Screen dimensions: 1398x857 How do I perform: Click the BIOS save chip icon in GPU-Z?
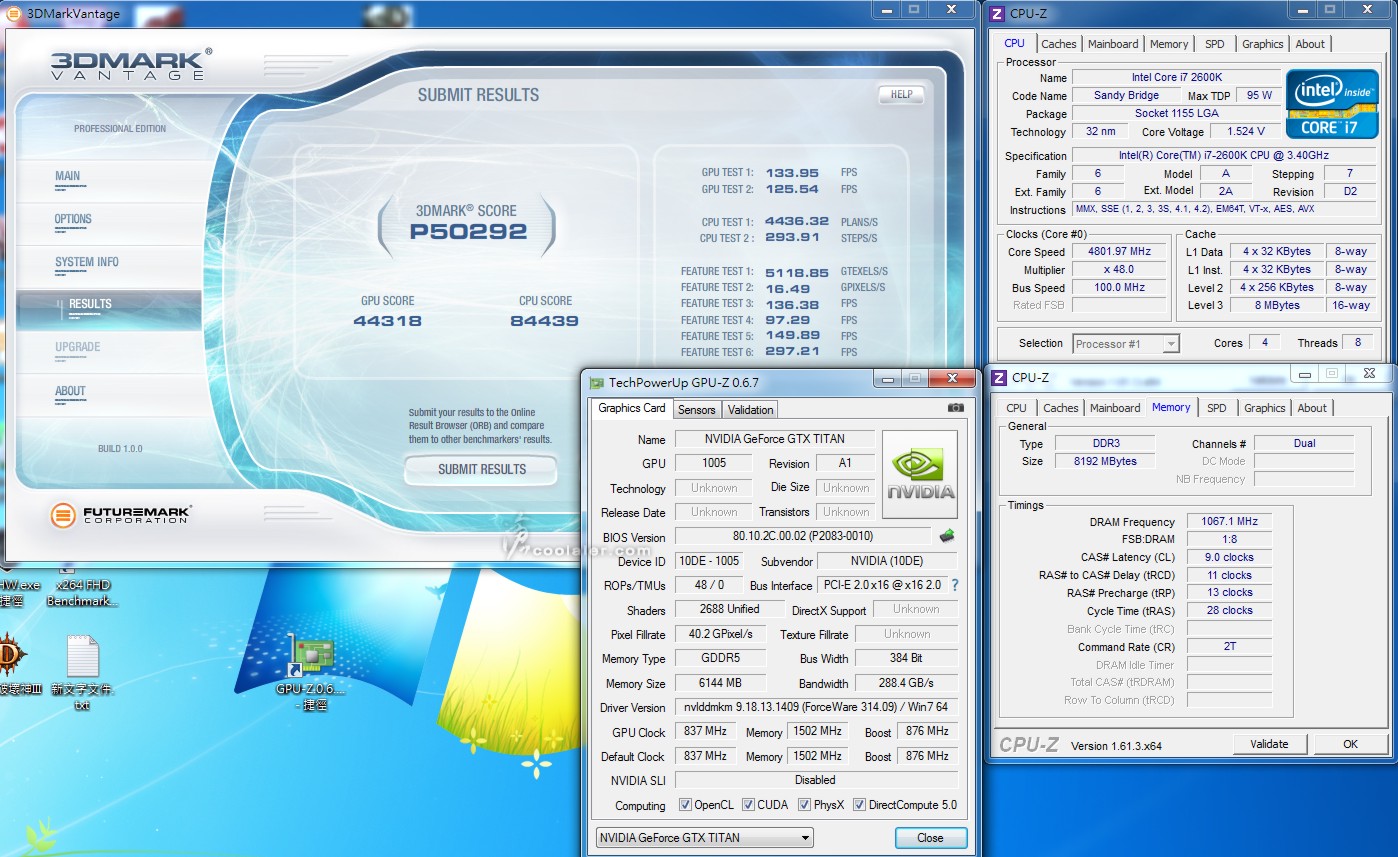(947, 536)
